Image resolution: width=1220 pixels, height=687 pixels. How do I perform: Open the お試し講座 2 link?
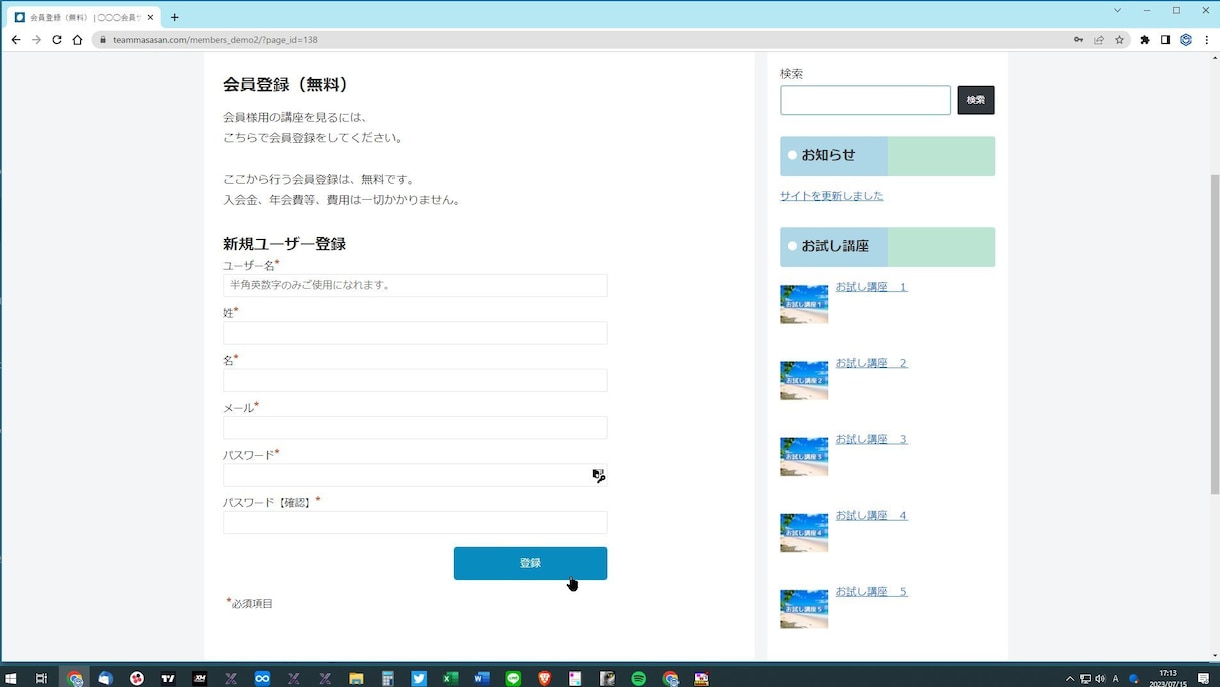(x=871, y=363)
